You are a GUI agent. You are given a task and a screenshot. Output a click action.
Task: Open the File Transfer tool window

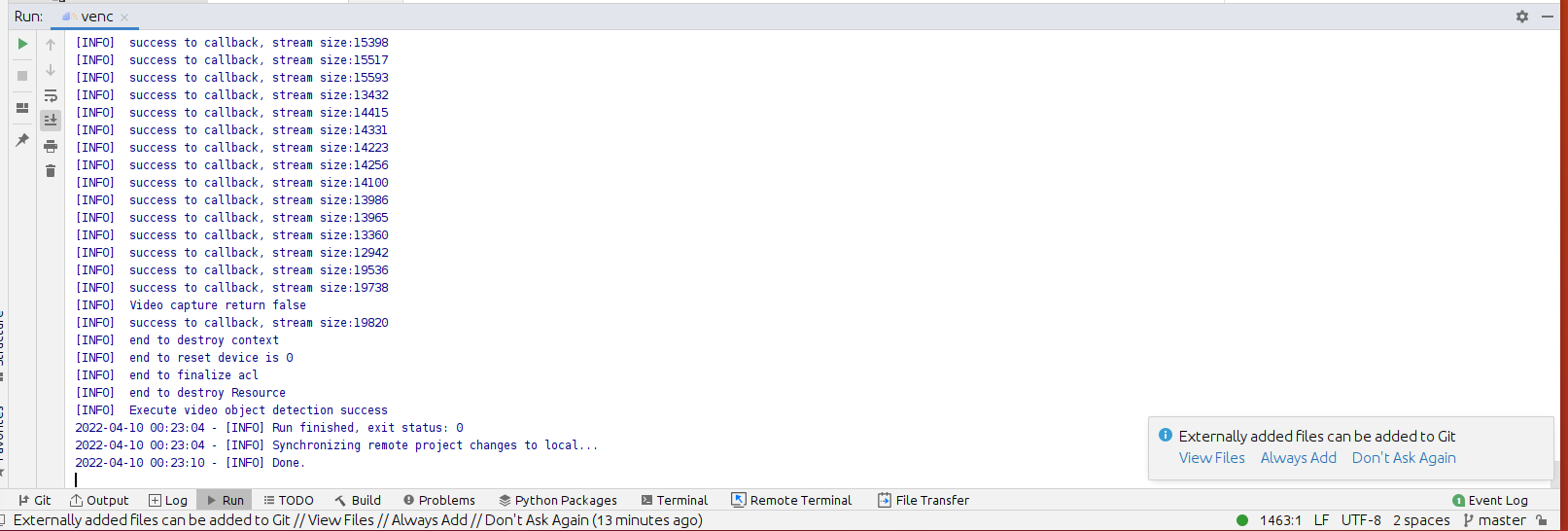tap(923, 500)
